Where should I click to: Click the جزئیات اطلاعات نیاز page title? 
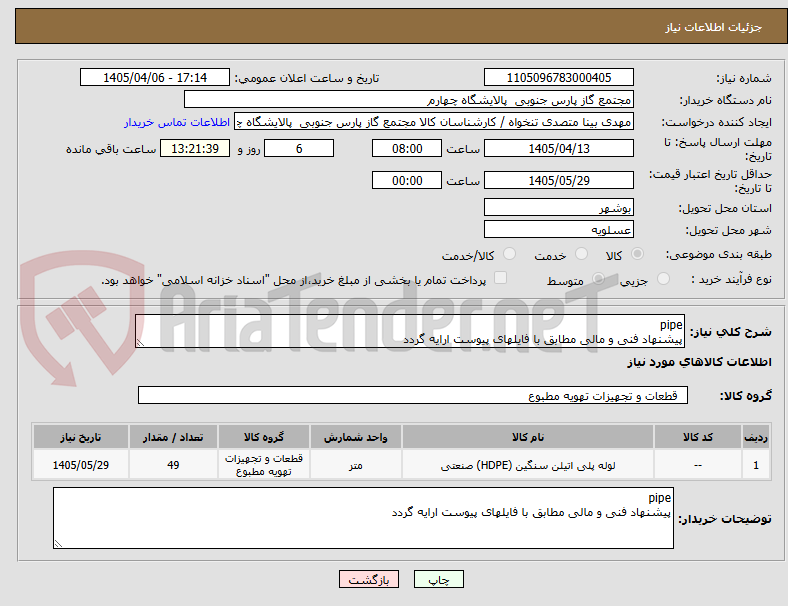714,27
